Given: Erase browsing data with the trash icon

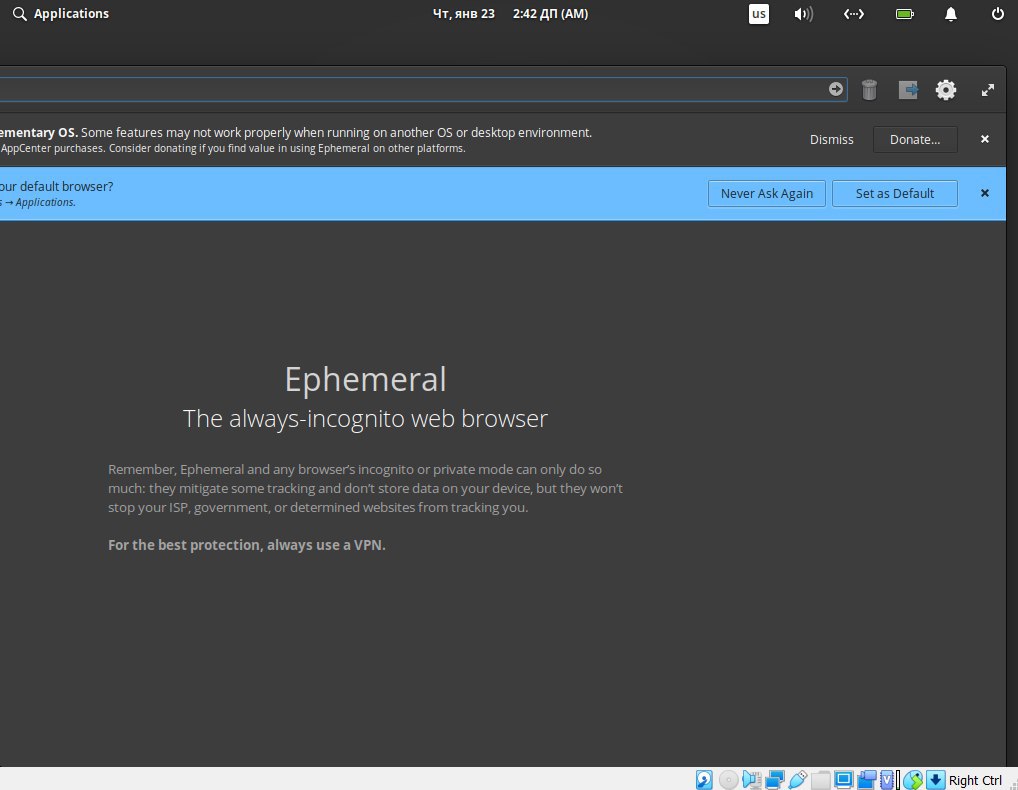Looking at the screenshot, I should (x=869, y=90).
